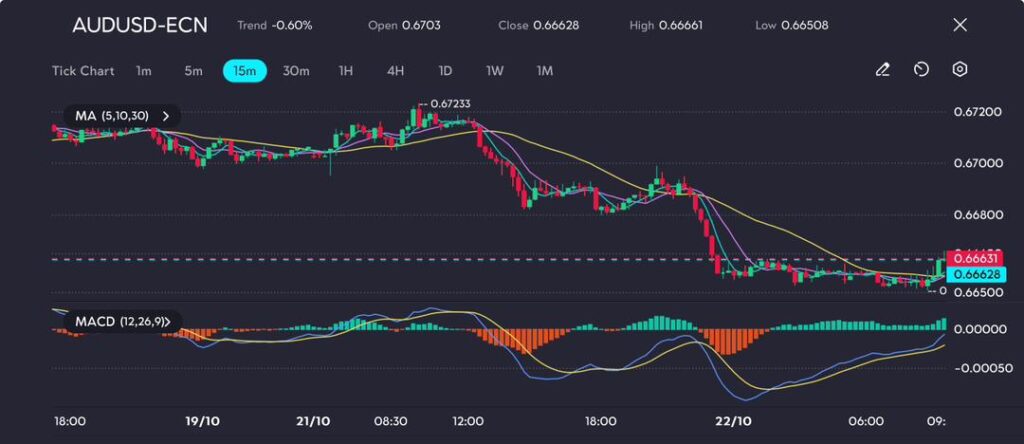Switch to 1H timeframe

pos(346,70)
